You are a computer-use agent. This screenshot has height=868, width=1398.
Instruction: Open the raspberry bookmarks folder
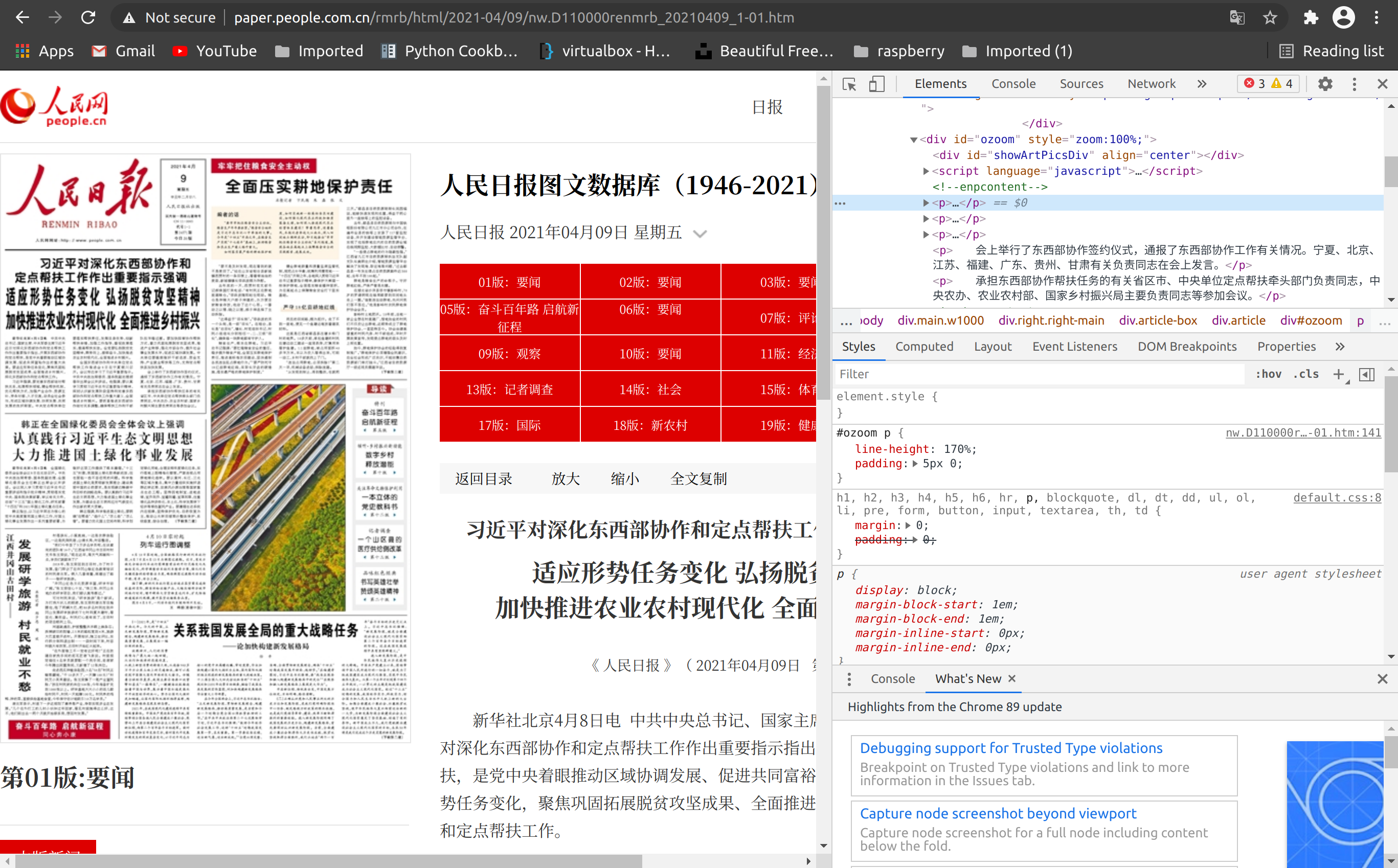tap(898, 51)
